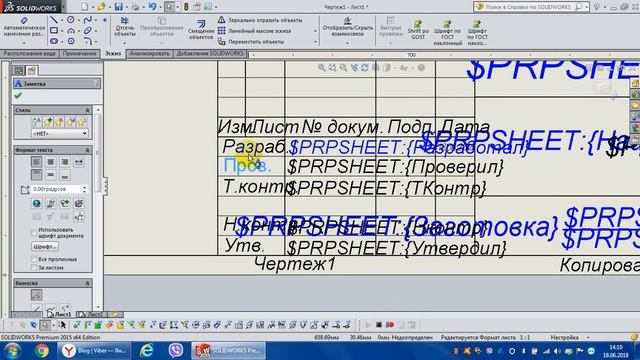Viewport: 640px width, 360px height.
Task: Click Автоматическое нанесение размеров smart dimension
Action: pos(24,27)
